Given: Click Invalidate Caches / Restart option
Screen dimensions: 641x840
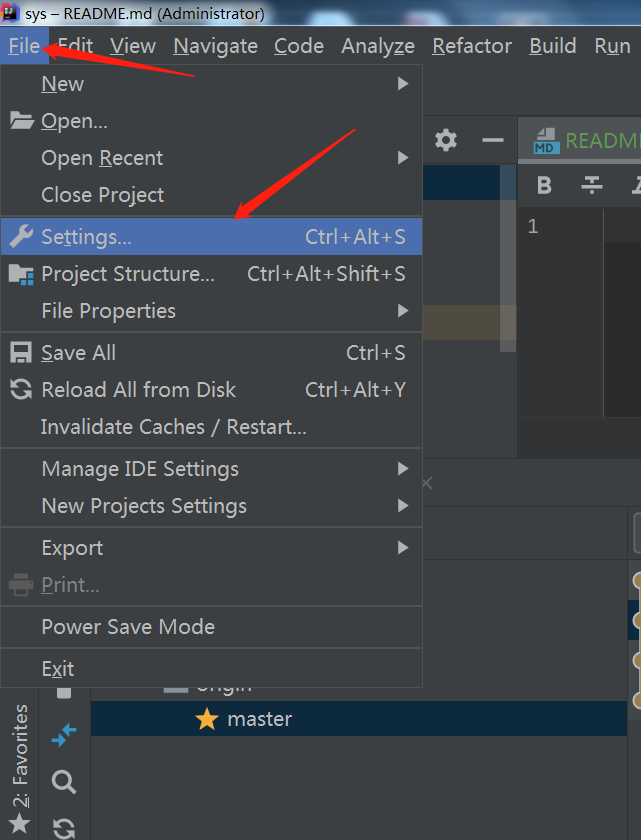Looking at the screenshot, I should coord(174,427).
